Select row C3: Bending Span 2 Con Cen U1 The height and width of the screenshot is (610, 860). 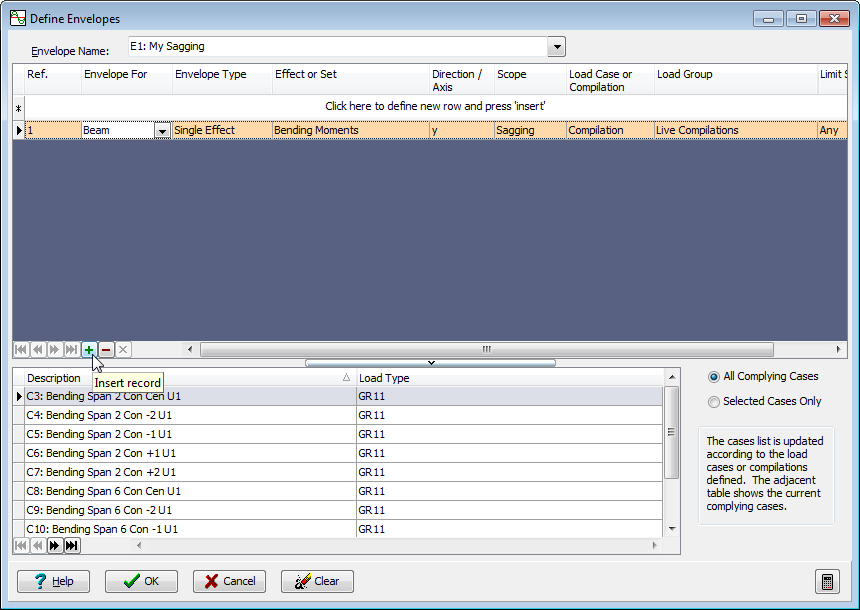pyautogui.click(x=344, y=396)
